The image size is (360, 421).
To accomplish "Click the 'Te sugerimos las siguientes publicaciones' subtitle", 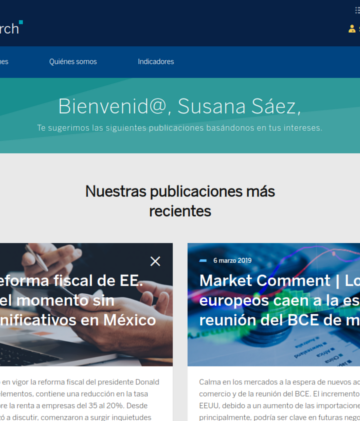I will click(x=180, y=128).
